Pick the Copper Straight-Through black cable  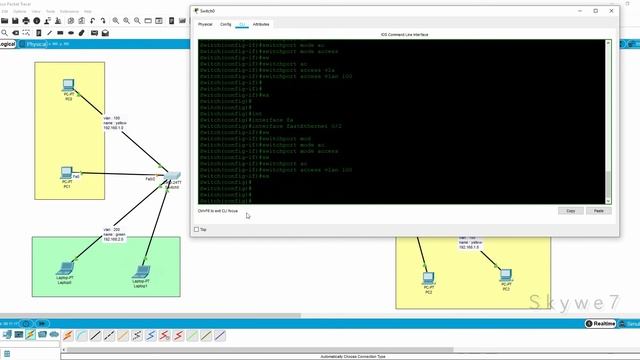[x=96, y=336]
